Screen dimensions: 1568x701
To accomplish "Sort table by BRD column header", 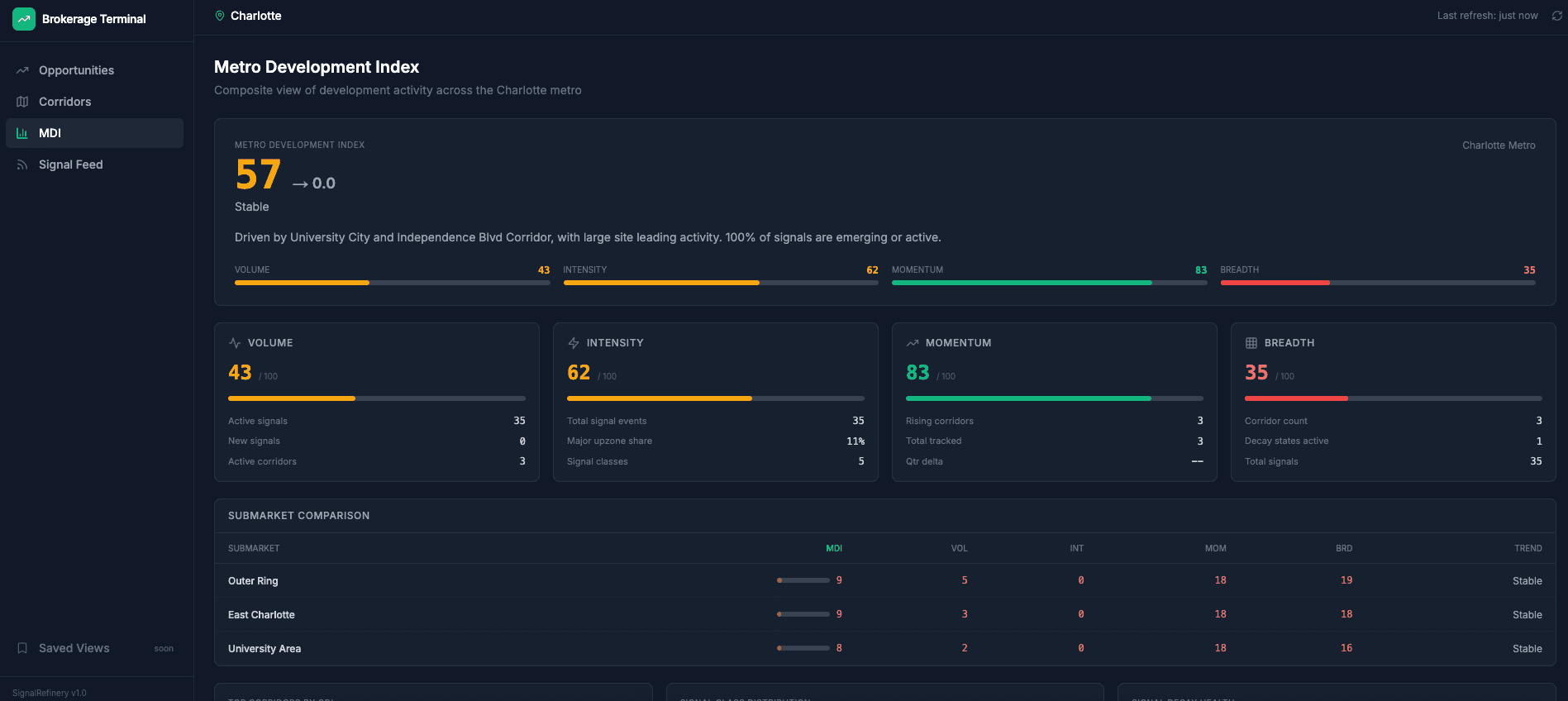I will [x=1344, y=548].
